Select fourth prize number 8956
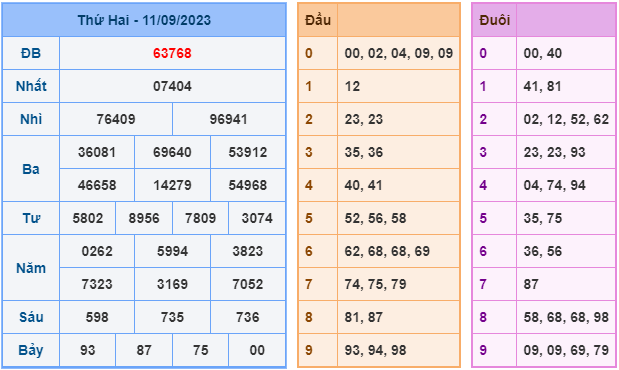The image size is (619, 370). click(144, 218)
